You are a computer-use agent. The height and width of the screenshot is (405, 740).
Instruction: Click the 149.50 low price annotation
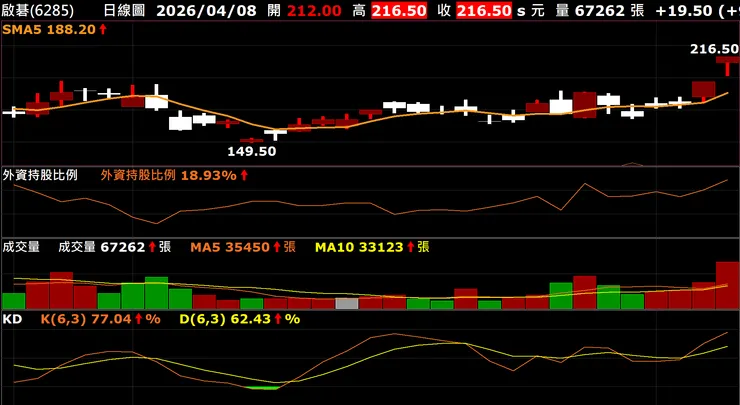[x=252, y=152]
